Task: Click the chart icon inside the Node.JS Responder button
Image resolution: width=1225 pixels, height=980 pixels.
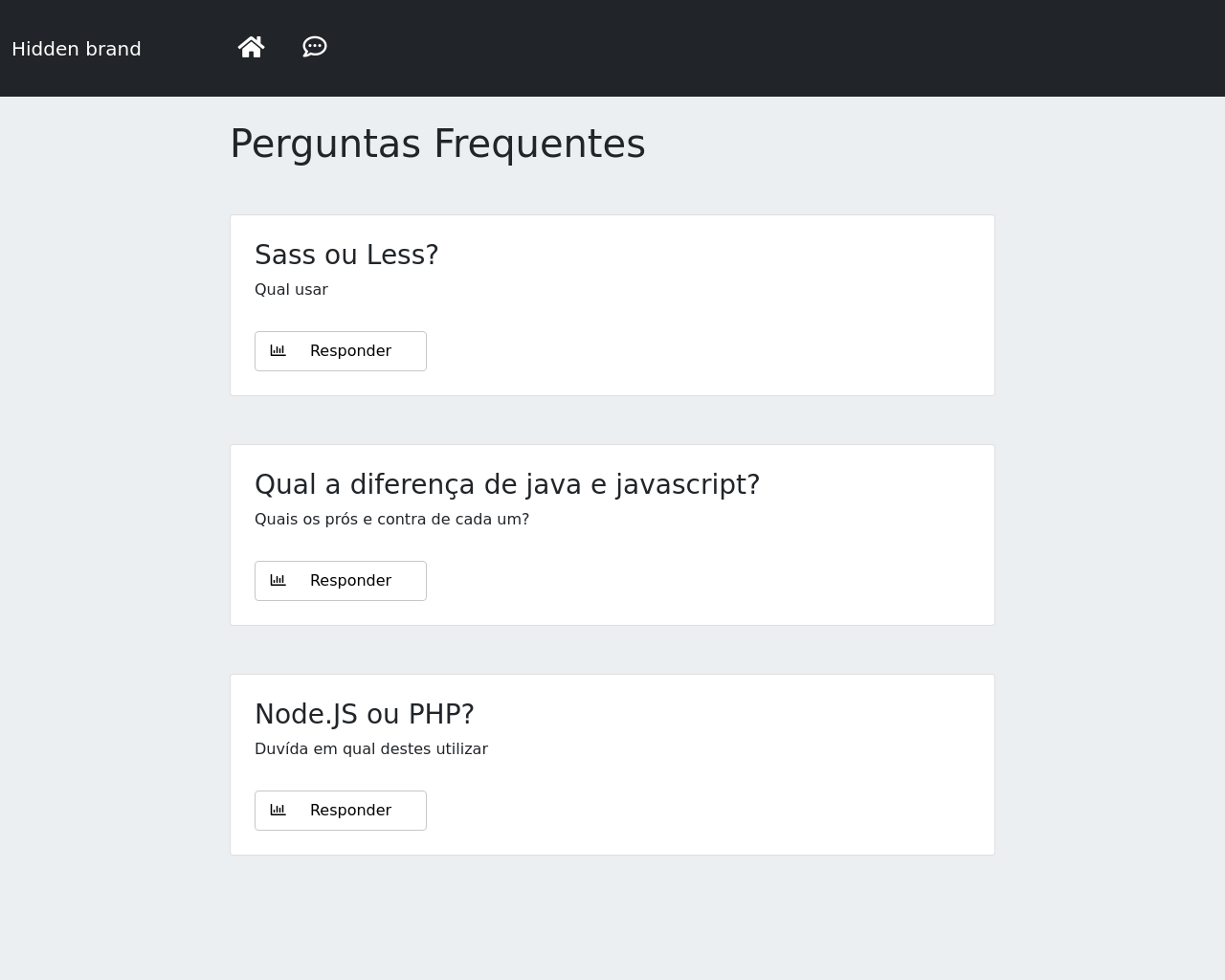Action: coord(278,810)
